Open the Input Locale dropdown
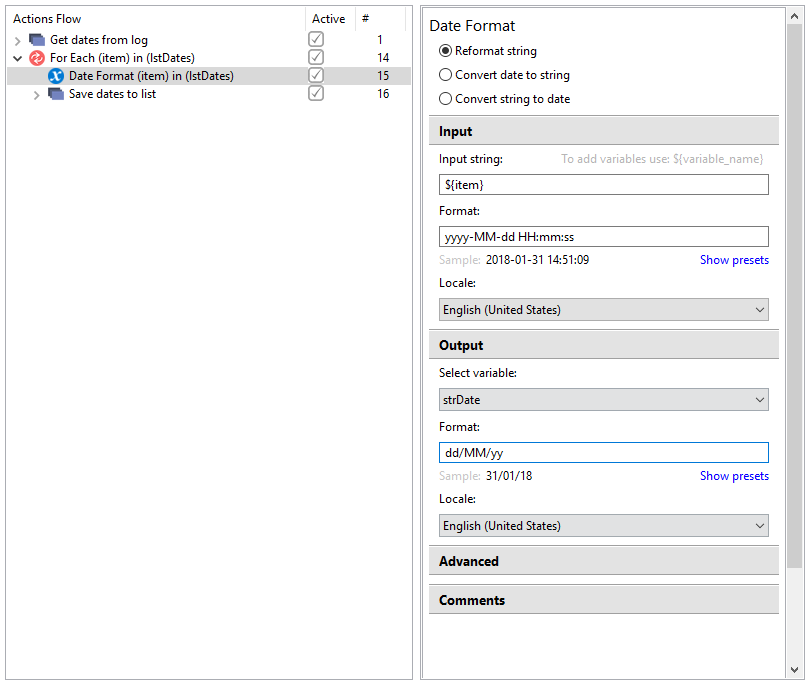Image resolution: width=810 pixels, height=685 pixels. pyautogui.click(x=603, y=310)
